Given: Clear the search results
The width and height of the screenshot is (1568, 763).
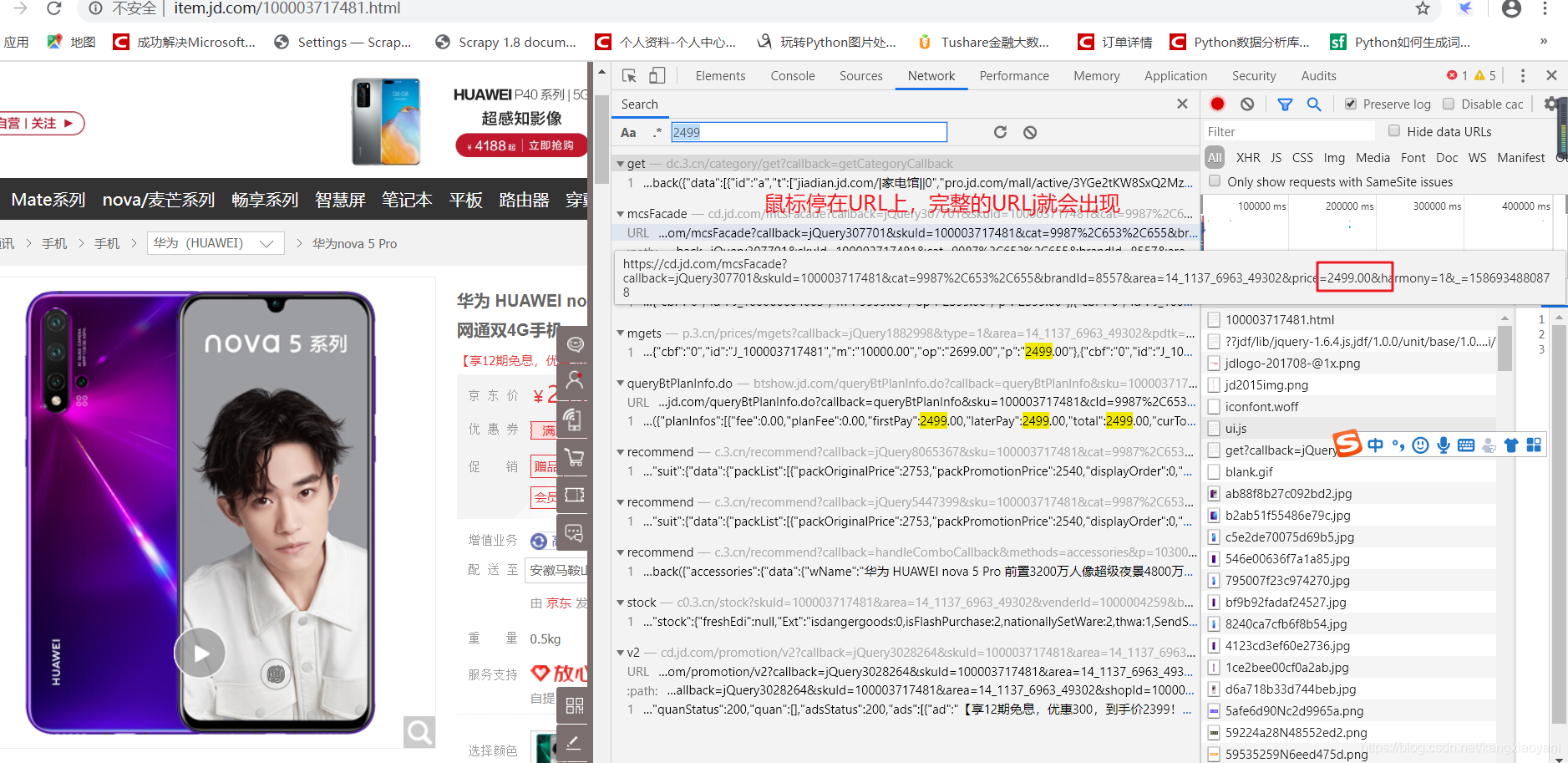Looking at the screenshot, I should pos(1030,132).
